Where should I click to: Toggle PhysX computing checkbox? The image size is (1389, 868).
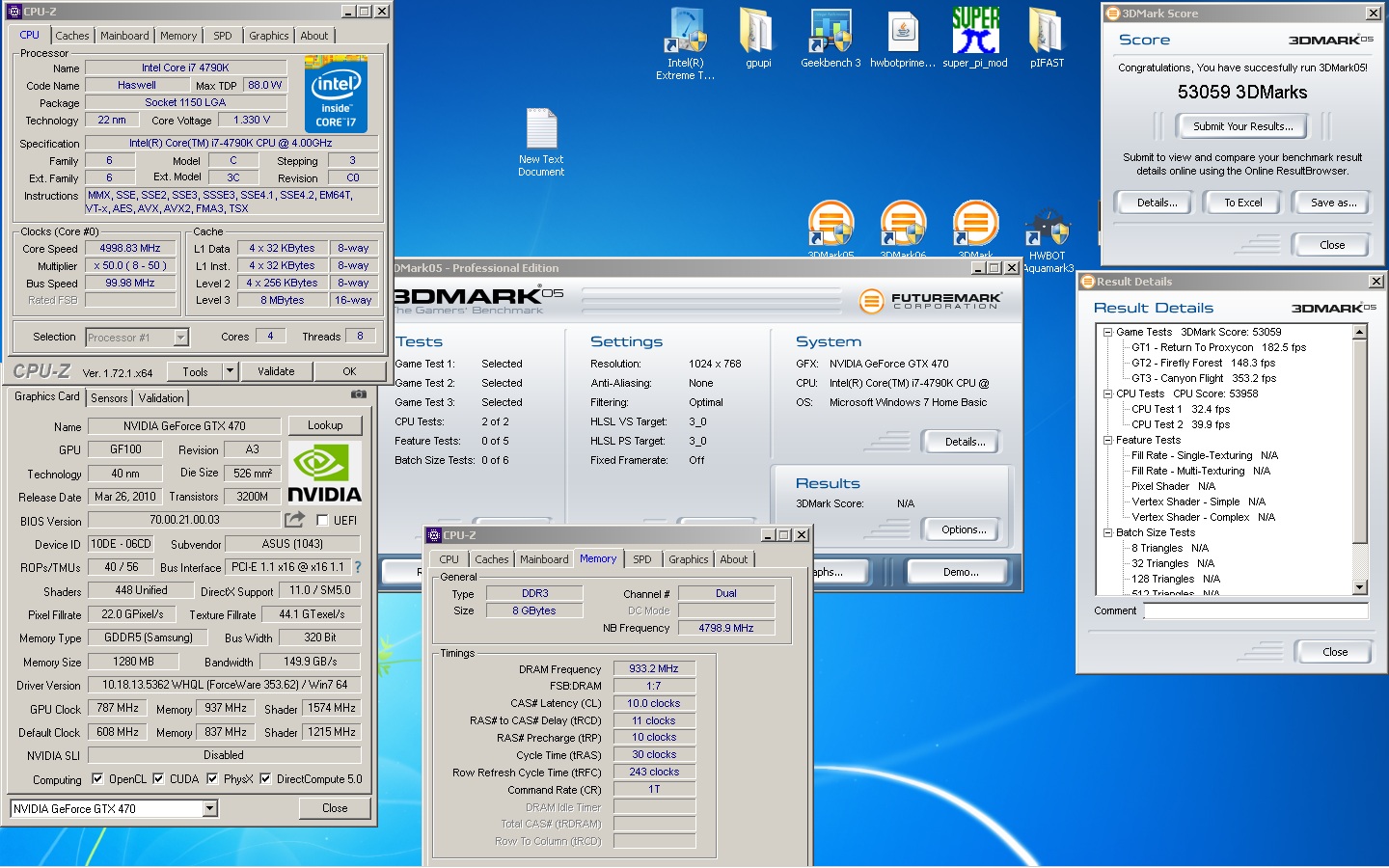pos(212,779)
